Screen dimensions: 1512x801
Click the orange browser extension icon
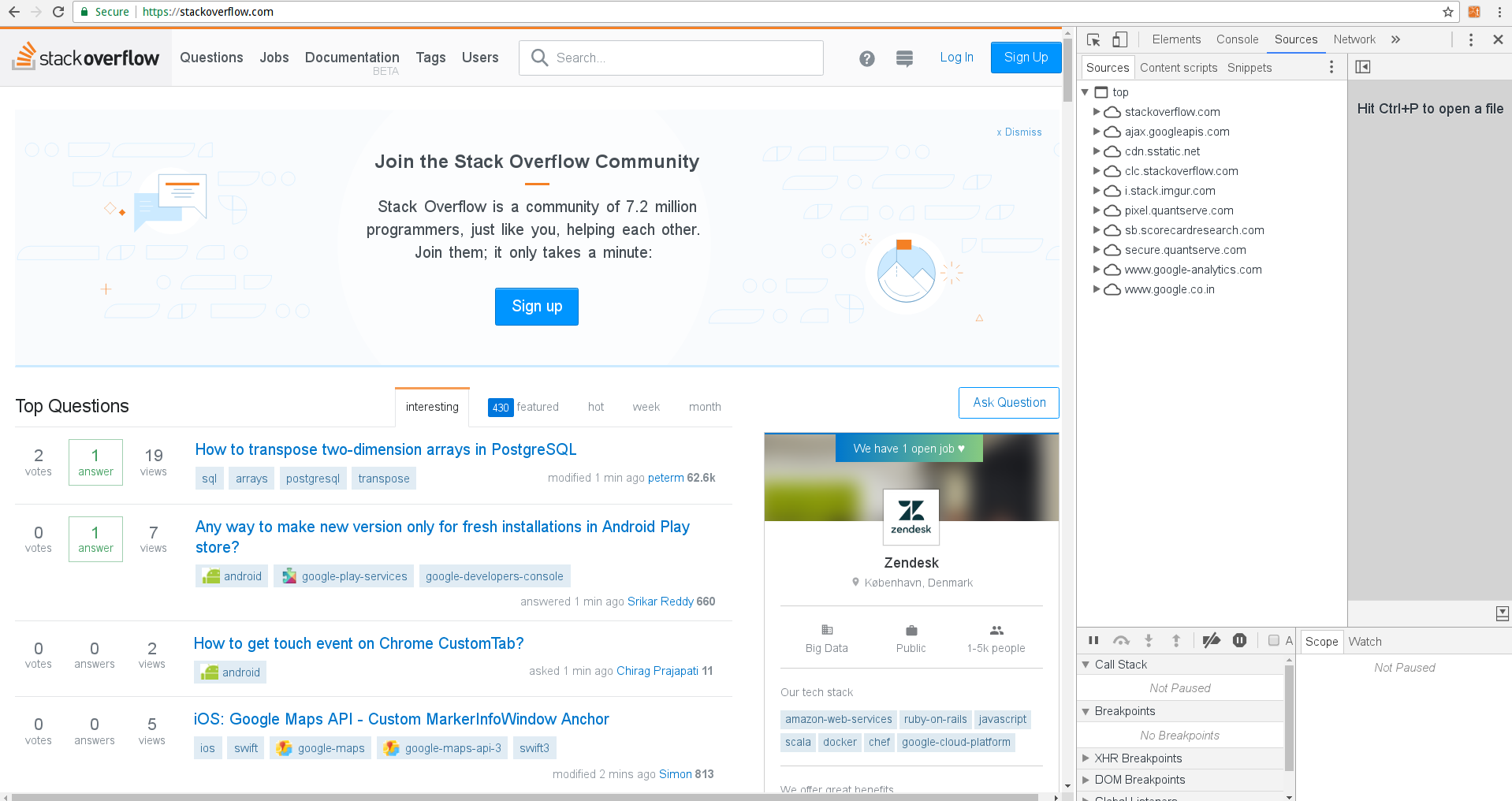click(1474, 12)
